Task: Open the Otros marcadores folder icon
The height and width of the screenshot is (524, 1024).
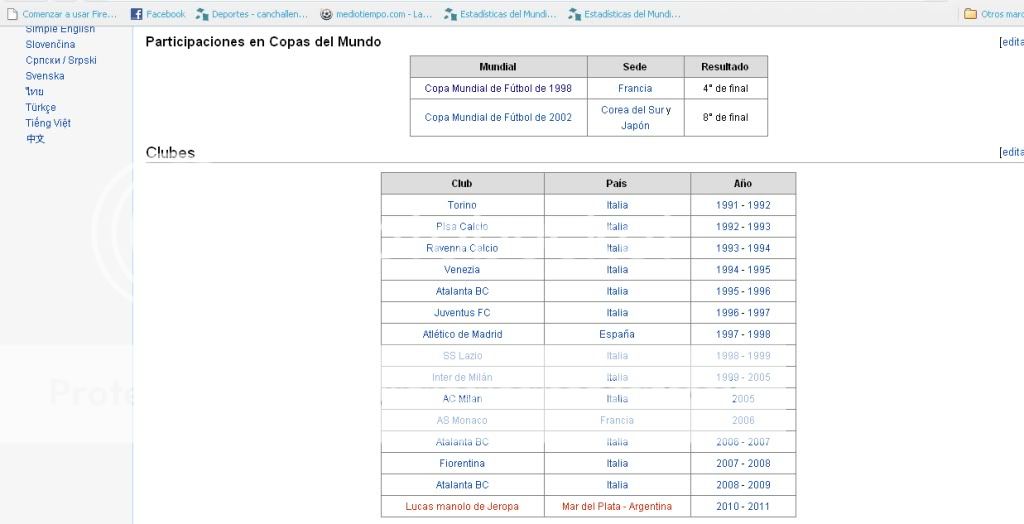Action: (970, 14)
